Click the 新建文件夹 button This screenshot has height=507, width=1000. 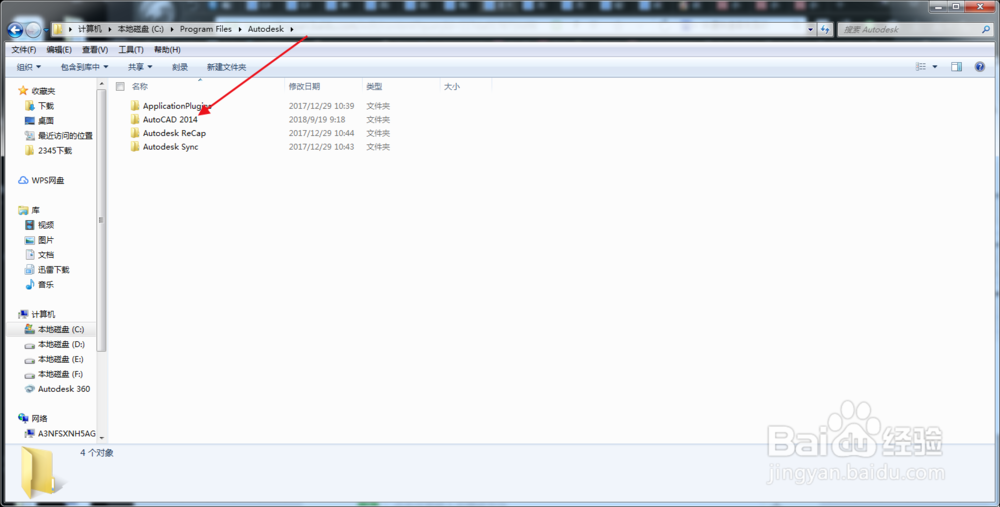coord(226,67)
